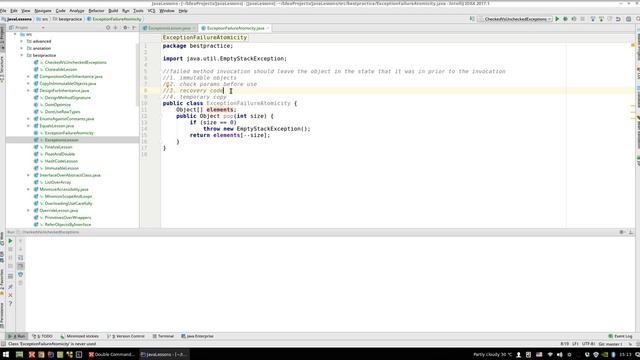Open Project Structure from the toolbar

pos(629,19)
